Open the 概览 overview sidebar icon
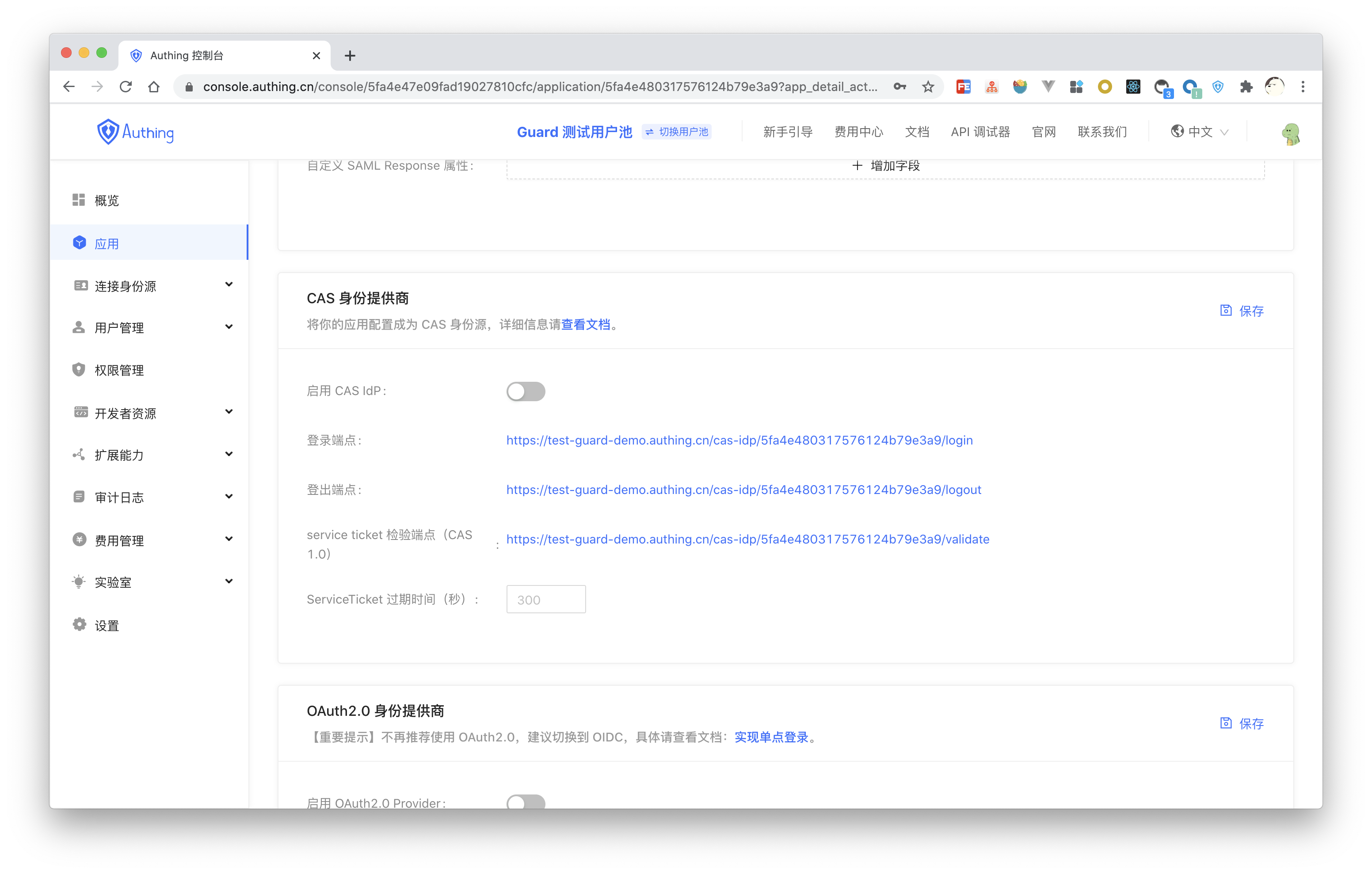This screenshot has height=874, width=1372. point(79,200)
